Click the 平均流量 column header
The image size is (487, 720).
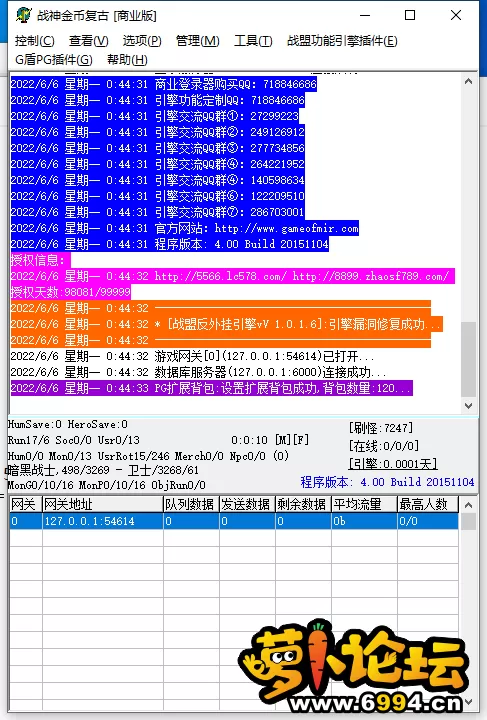[364, 504]
